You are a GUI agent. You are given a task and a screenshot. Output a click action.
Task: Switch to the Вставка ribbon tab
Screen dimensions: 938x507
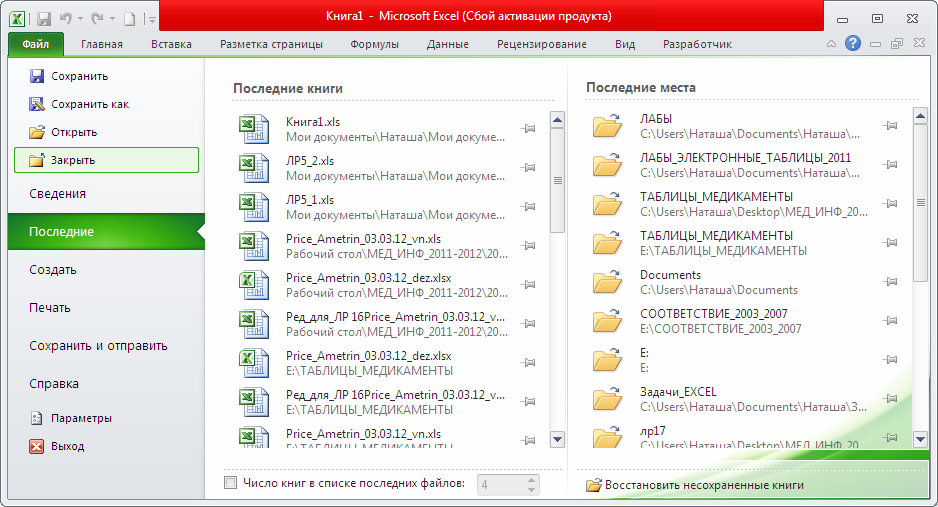(171, 44)
